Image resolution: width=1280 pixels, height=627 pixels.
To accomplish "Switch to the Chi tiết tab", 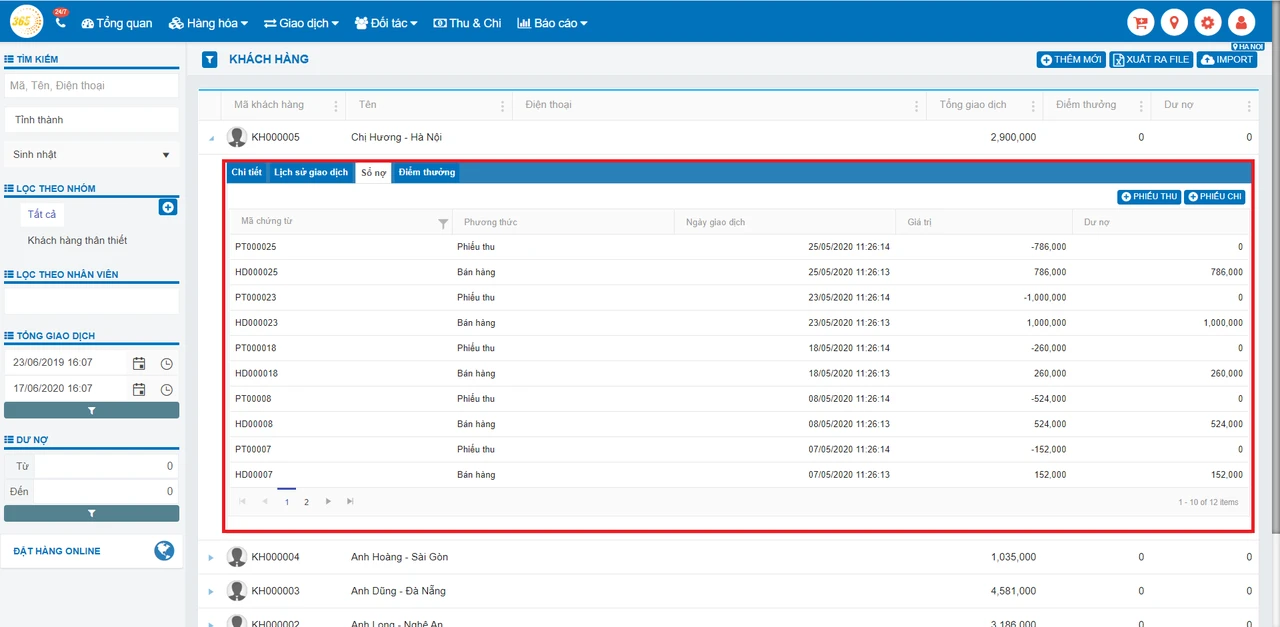I will point(246,172).
